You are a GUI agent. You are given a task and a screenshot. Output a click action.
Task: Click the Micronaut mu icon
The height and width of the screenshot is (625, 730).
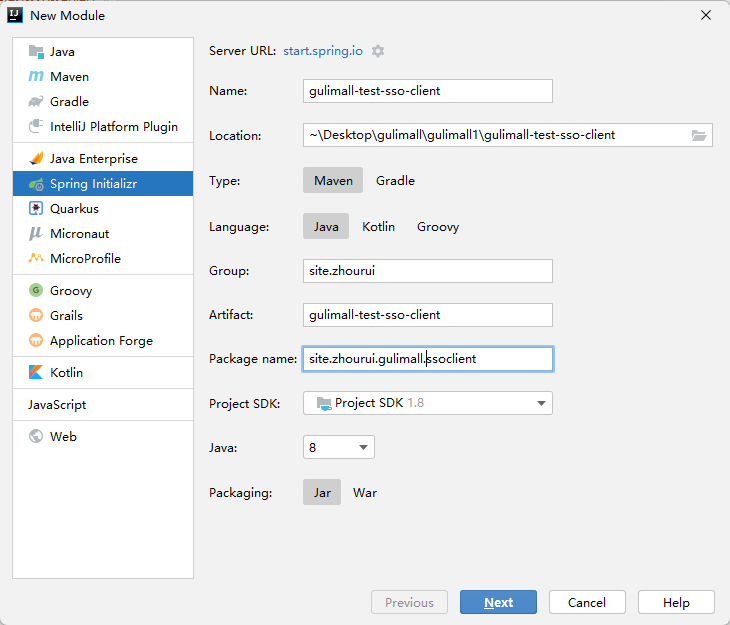pyautogui.click(x=36, y=233)
